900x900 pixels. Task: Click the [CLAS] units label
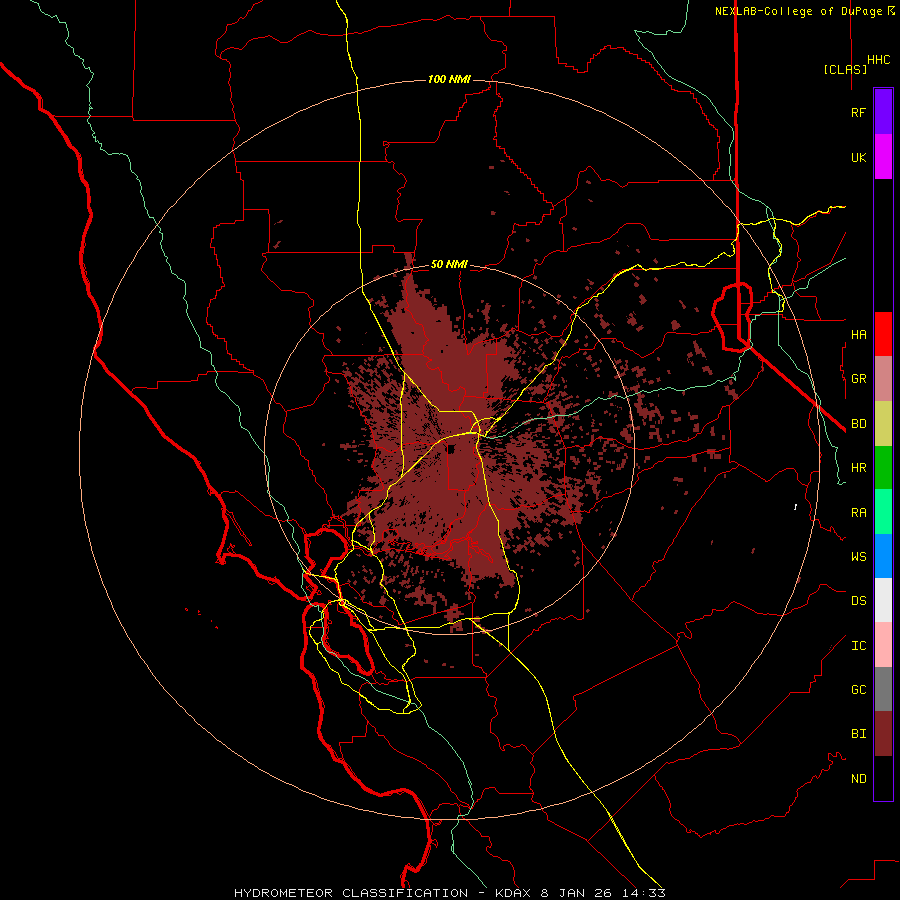[845, 69]
